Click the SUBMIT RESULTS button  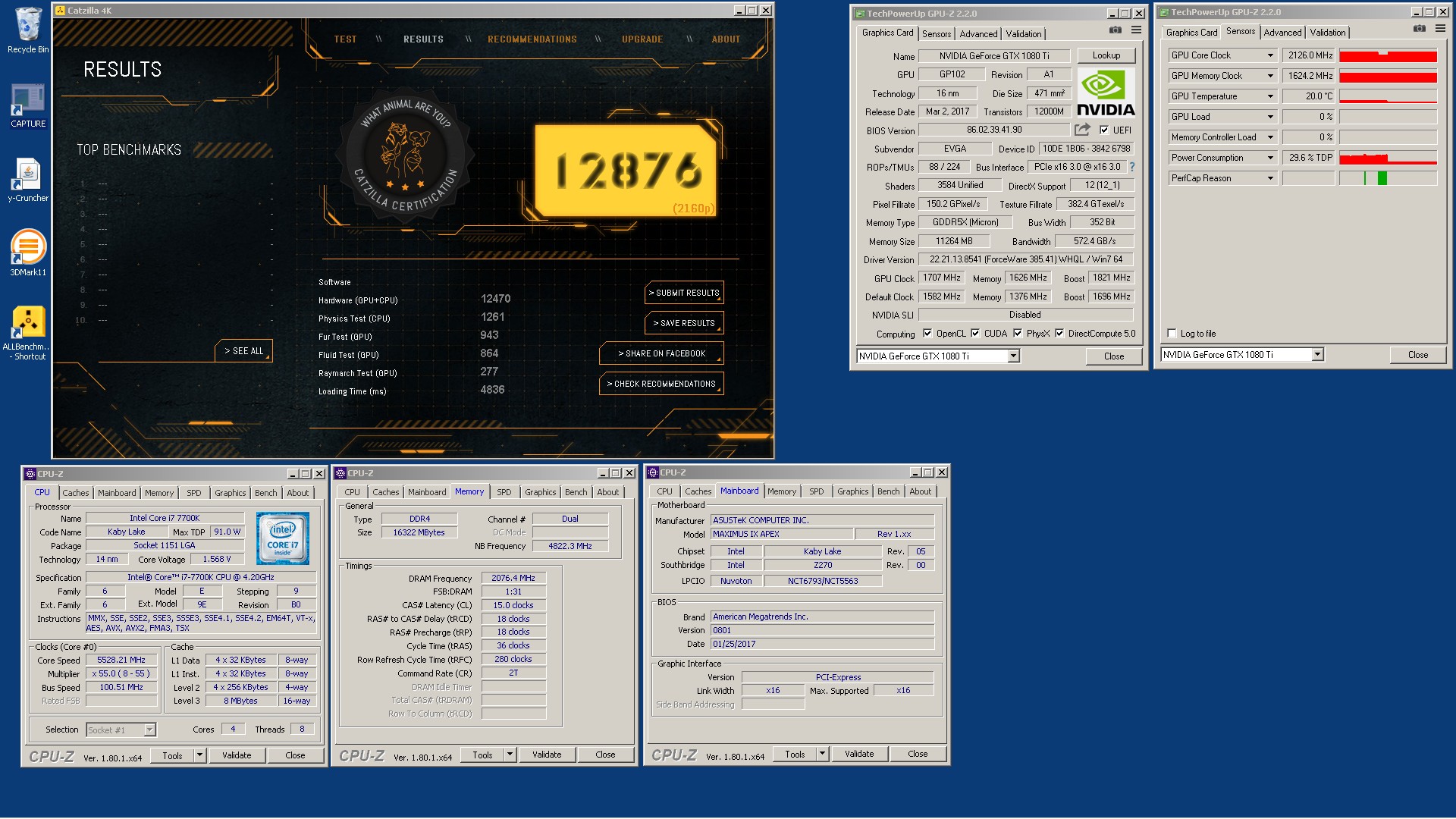pyautogui.click(x=684, y=293)
